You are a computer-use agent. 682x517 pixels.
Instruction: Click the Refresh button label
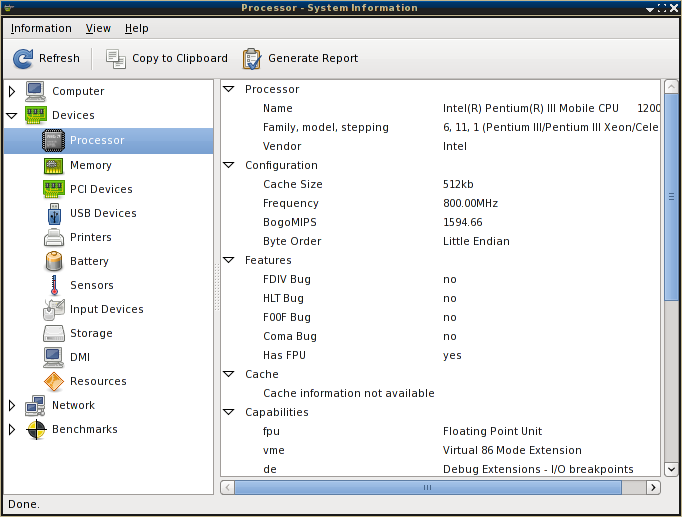[59, 58]
